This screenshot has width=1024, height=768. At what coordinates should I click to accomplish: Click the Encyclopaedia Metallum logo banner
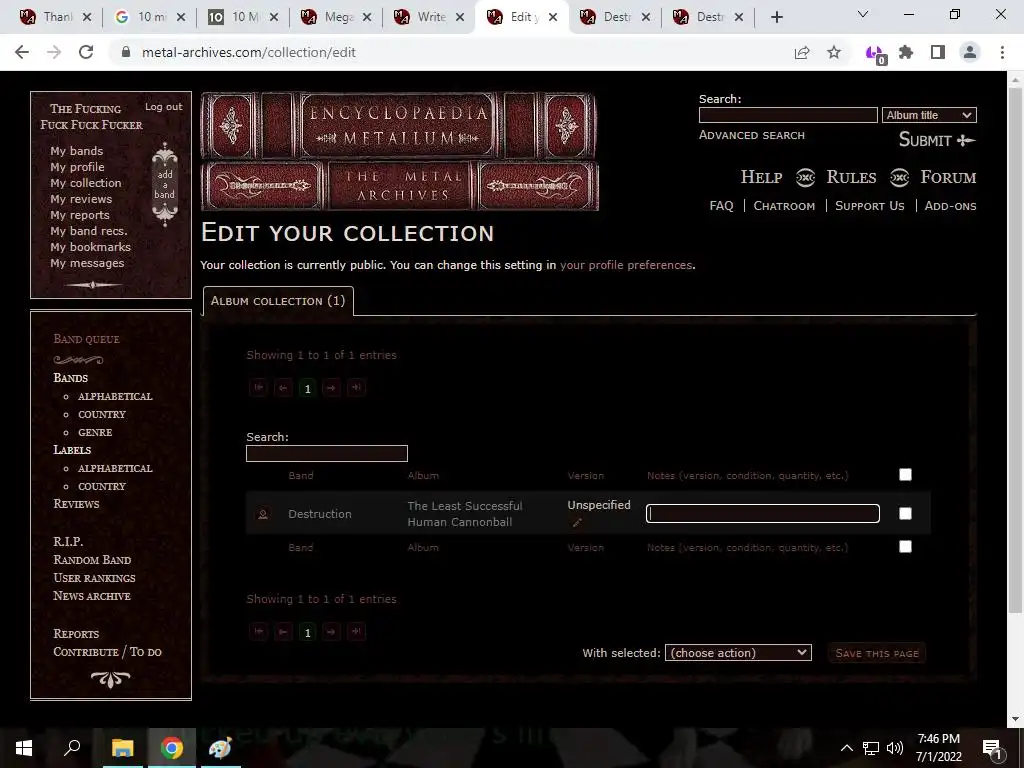point(400,151)
